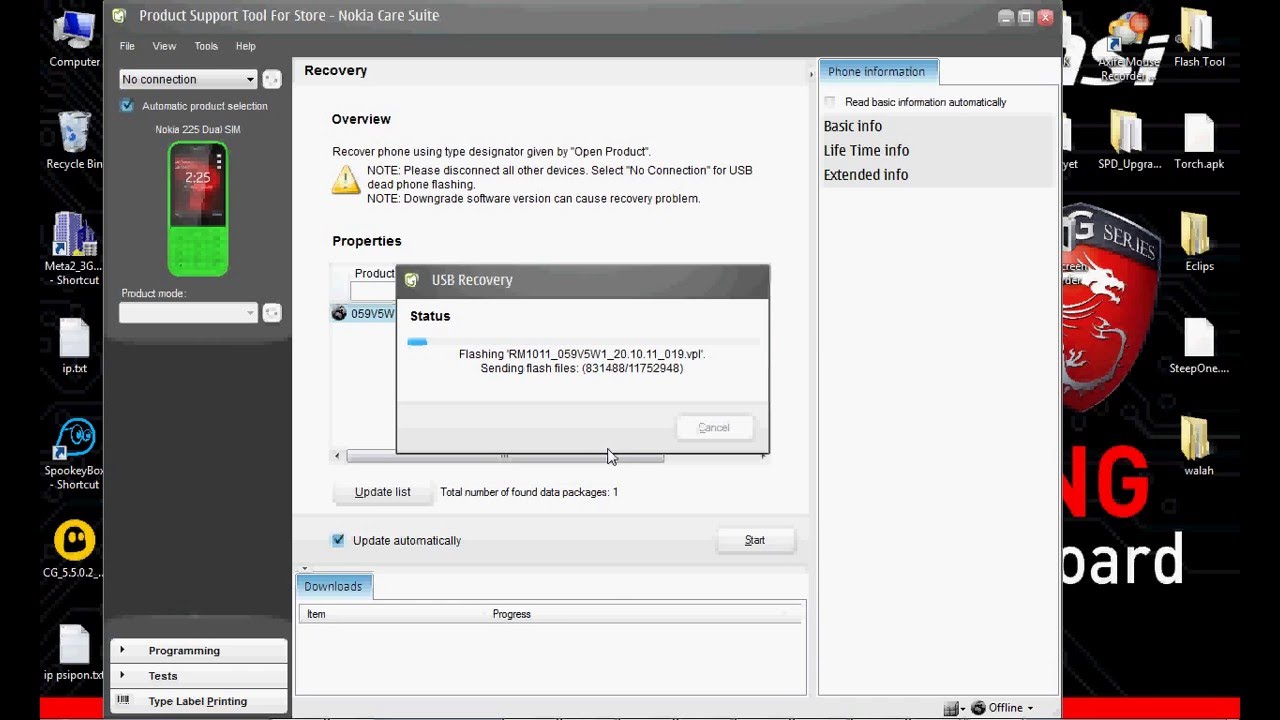Open the ip psipon.txt desktop file

[74, 652]
